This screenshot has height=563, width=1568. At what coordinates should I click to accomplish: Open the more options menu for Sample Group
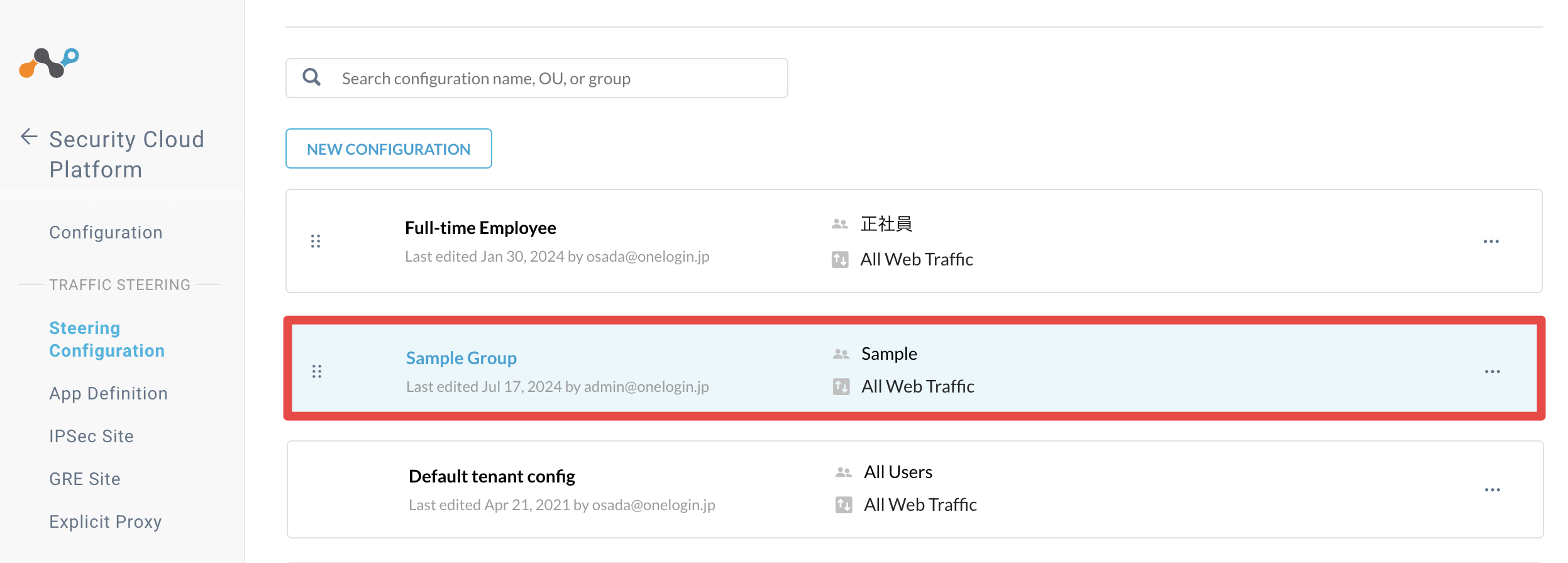[1493, 372]
